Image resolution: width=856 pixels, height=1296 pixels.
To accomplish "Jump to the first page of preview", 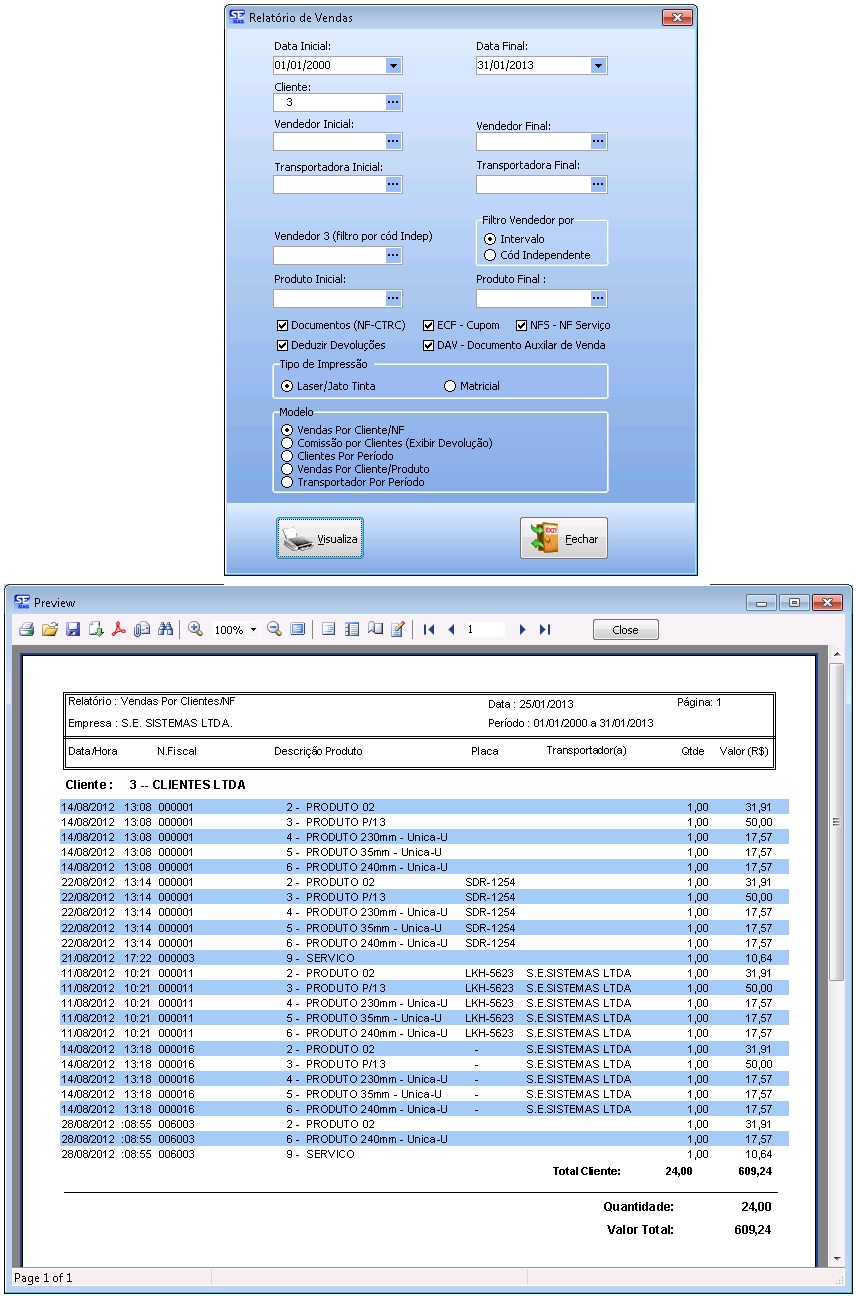I will (x=429, y=630).
